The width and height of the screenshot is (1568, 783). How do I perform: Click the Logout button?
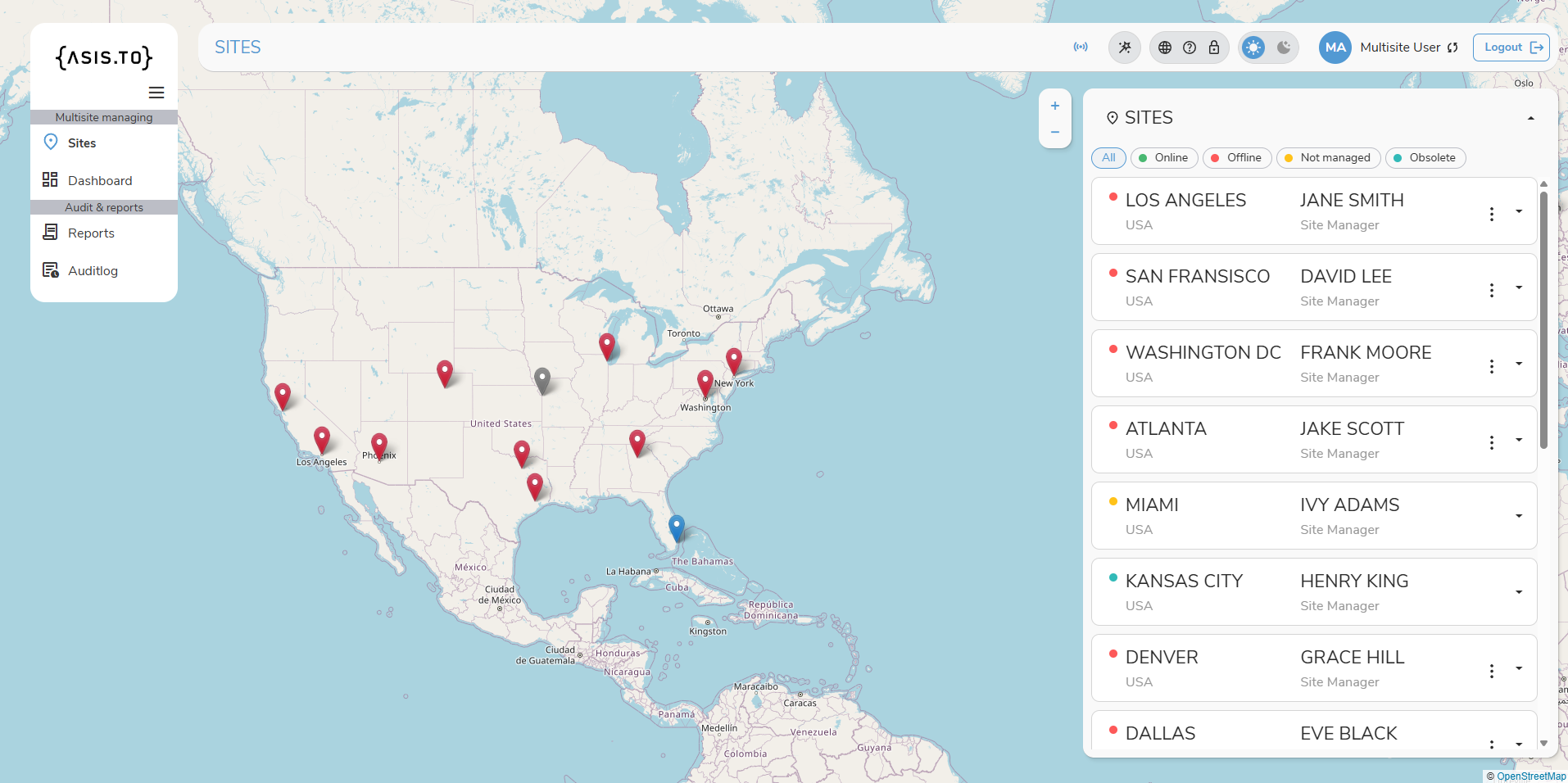coord(1511,48)
